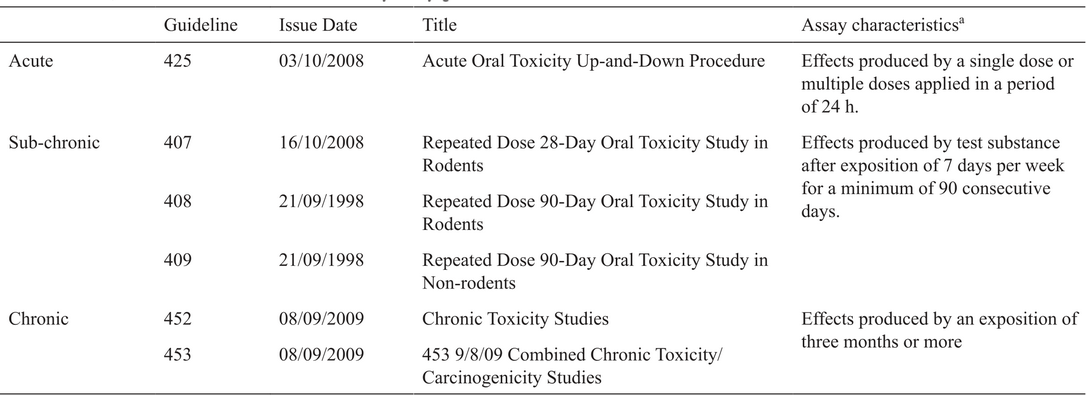Click the Chronic Toxicity Studies title
The height and width of the screenshot is (396, 1086).
pos(515,319)
